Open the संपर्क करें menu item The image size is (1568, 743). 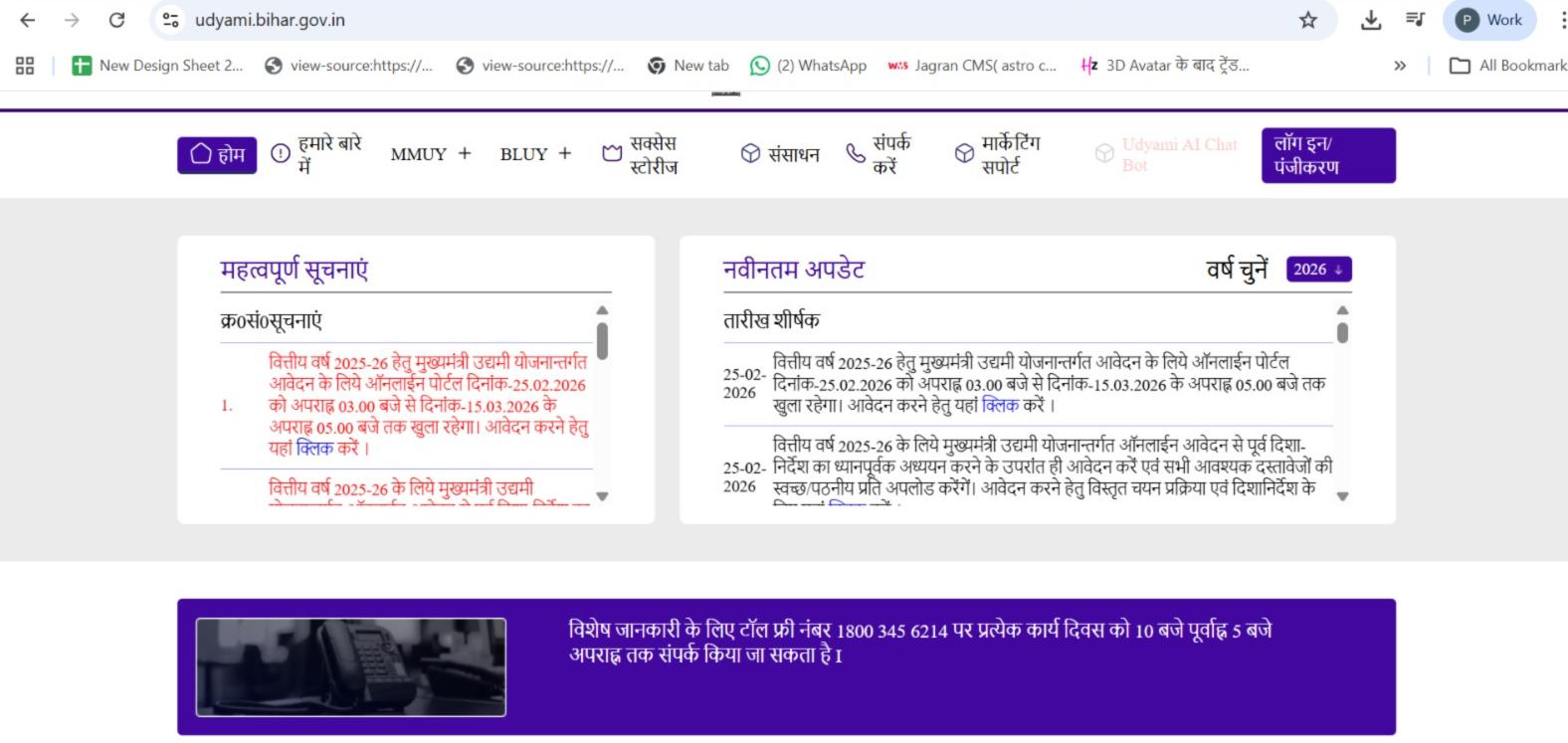click(x=891, y=154)
